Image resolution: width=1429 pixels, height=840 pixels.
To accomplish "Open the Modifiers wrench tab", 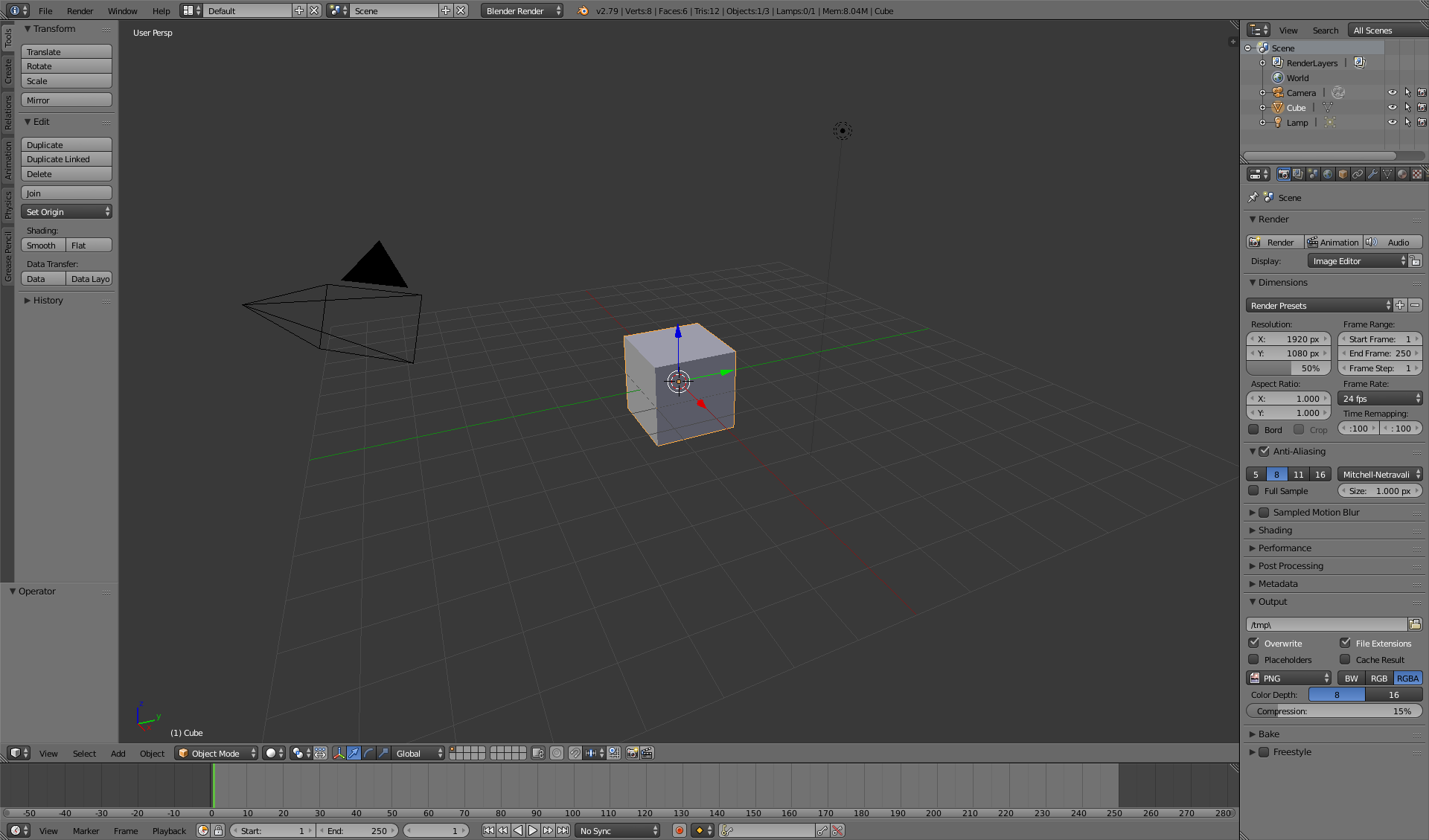I will pyautogui.click(x=1373, y=173).
